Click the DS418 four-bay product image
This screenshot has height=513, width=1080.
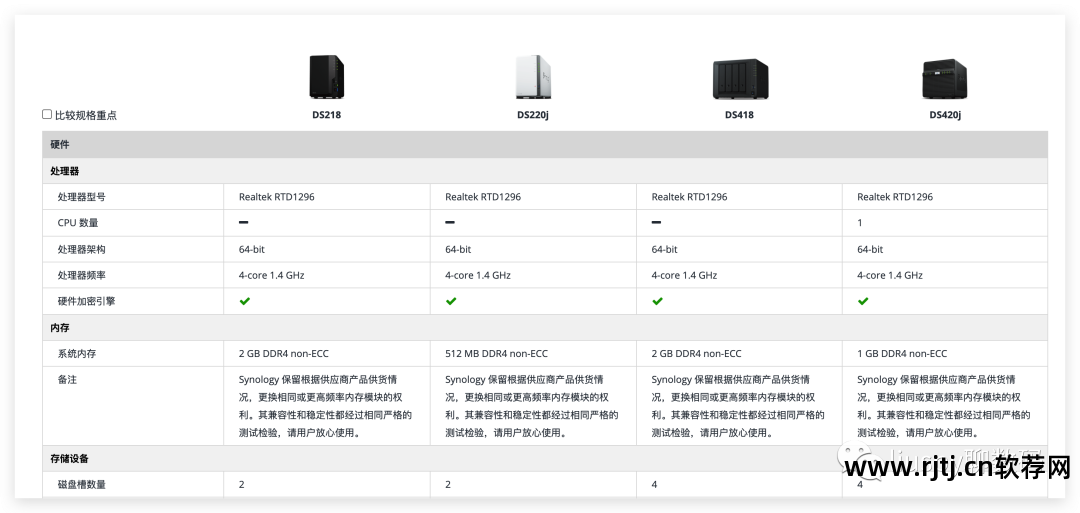coord(739,79)
